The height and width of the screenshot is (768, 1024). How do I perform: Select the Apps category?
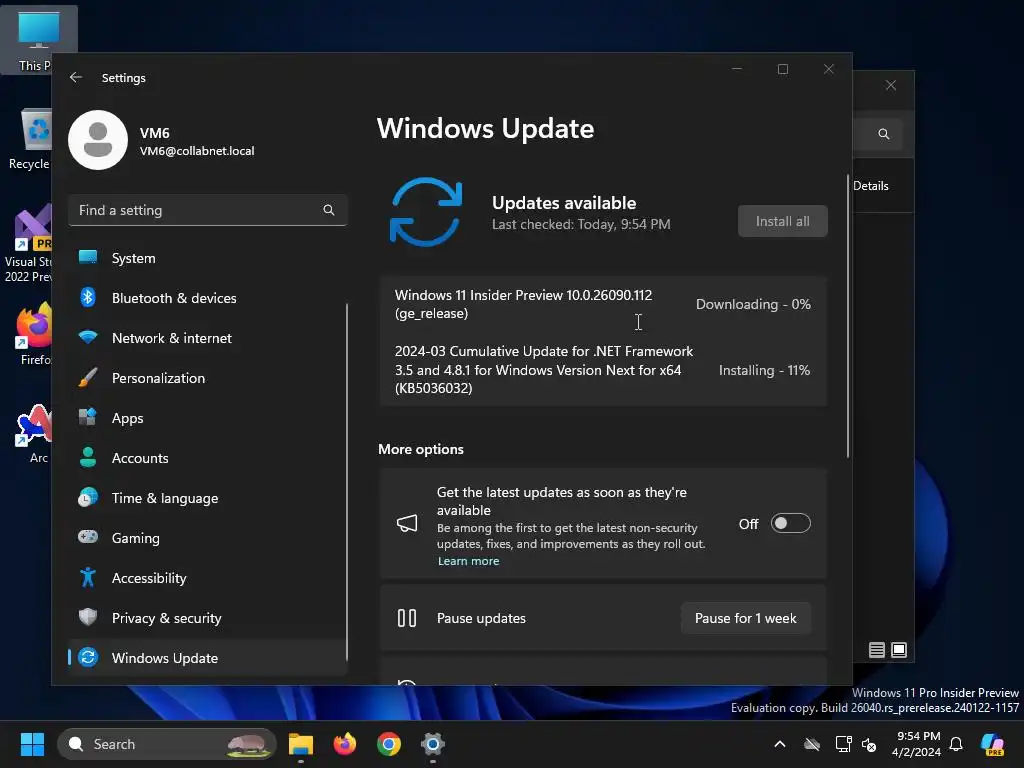pos(207,418)
